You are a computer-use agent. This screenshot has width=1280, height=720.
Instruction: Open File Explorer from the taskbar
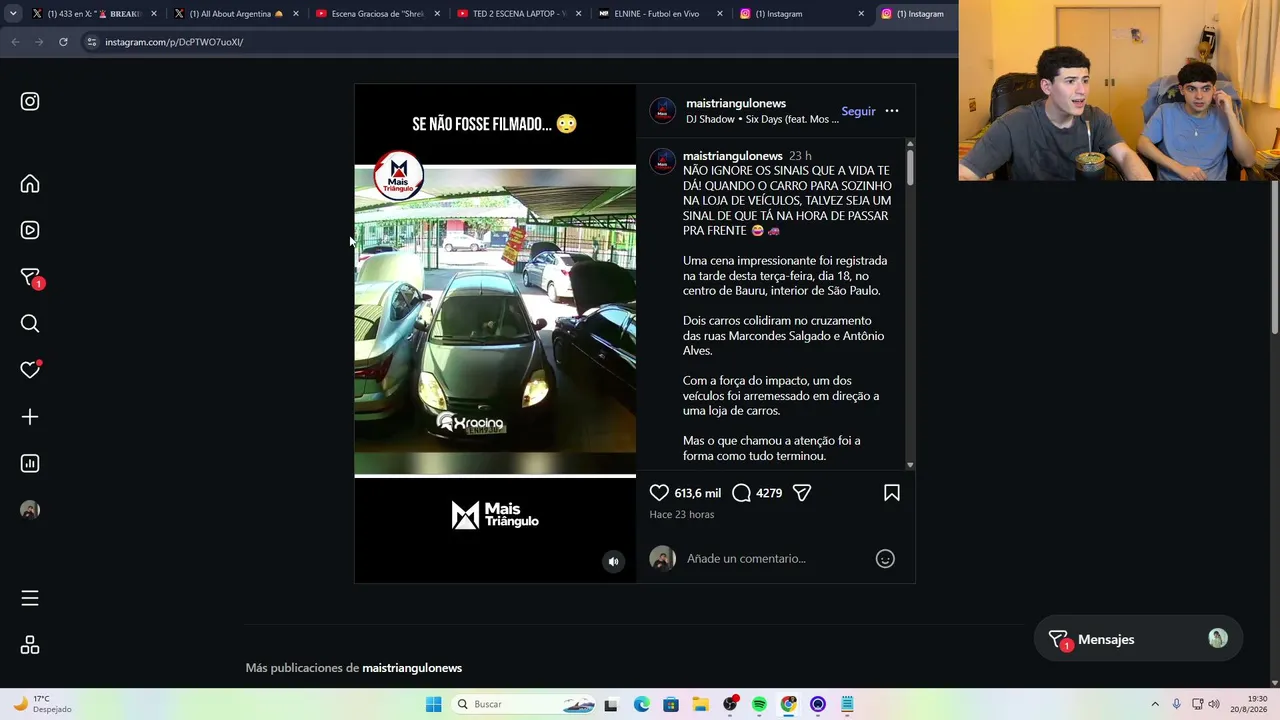[700, 704]
